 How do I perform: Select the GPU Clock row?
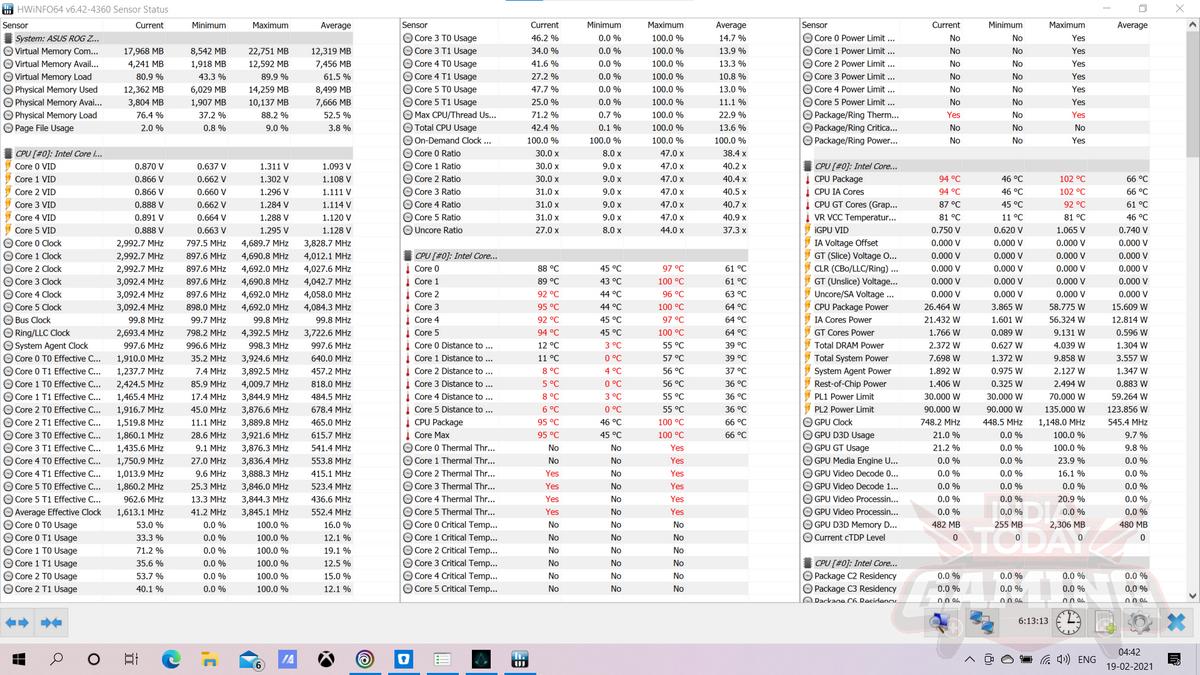(976, 422)
